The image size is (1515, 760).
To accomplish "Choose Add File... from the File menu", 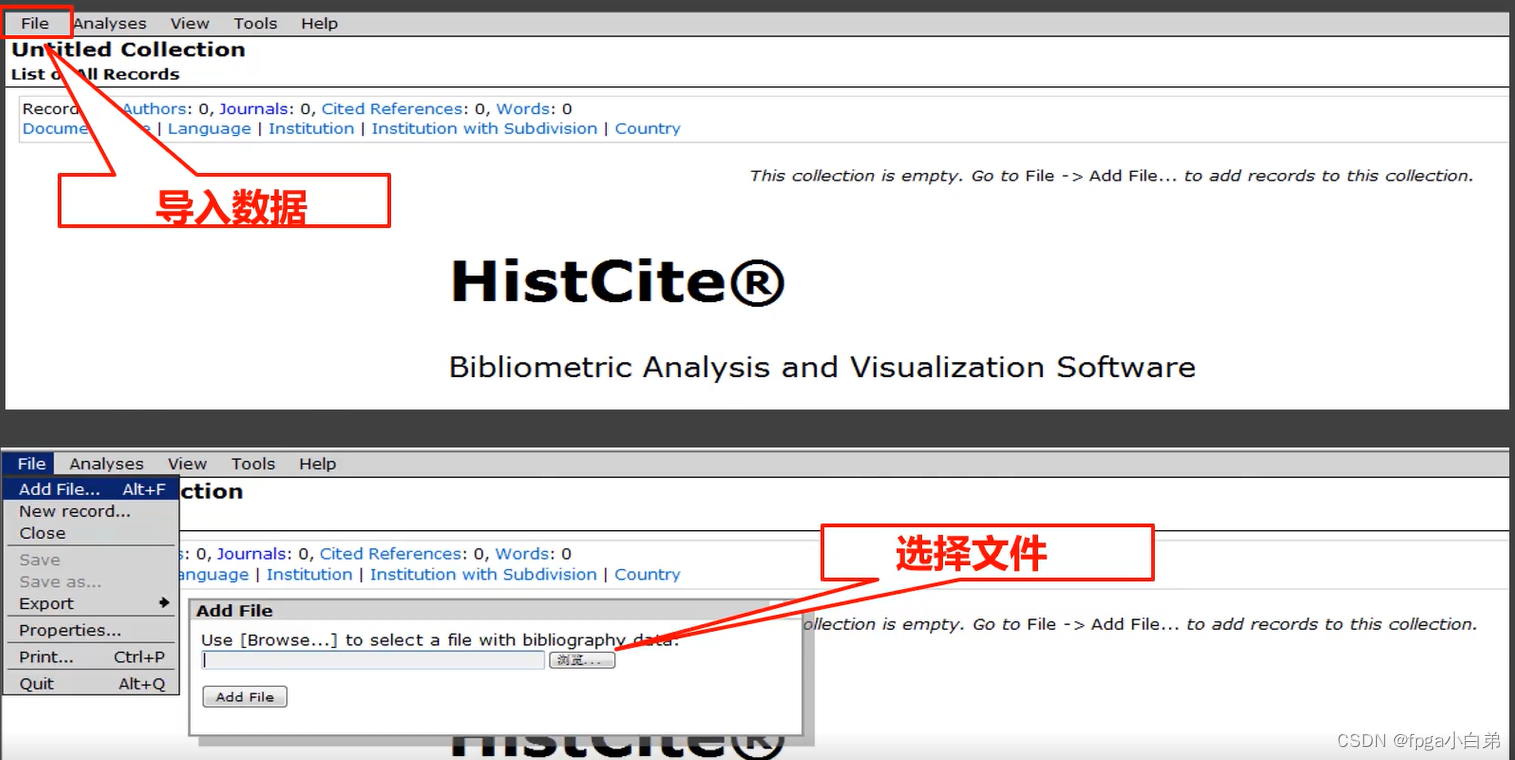I will pyautogui.click(x=91, y=490).
